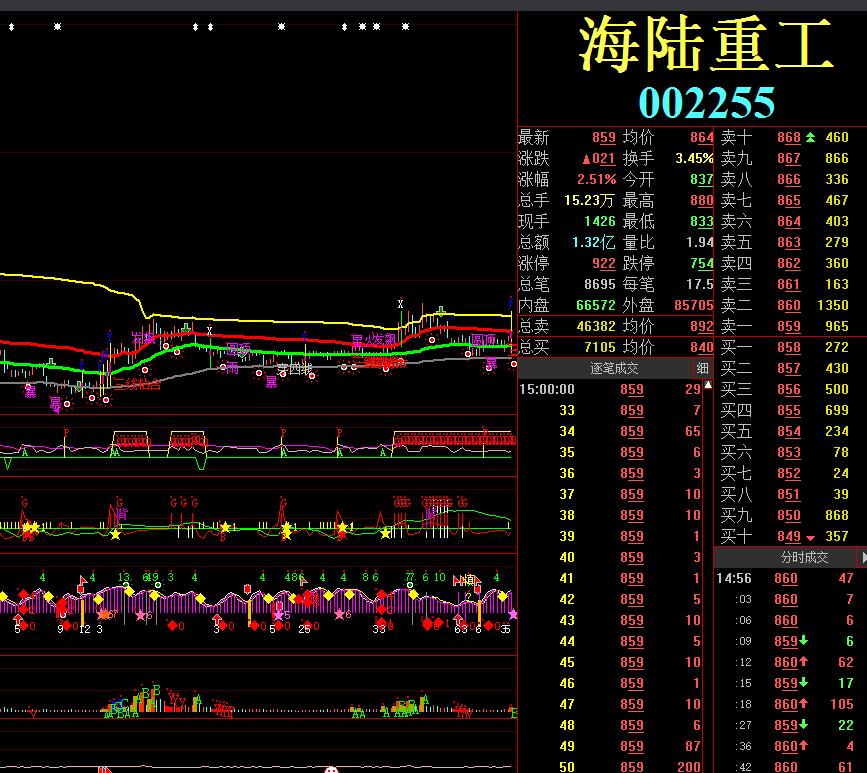Click the red down arrow beside 买十 849
This screenshot has height=773, width=867.
(x=810, y=537)
